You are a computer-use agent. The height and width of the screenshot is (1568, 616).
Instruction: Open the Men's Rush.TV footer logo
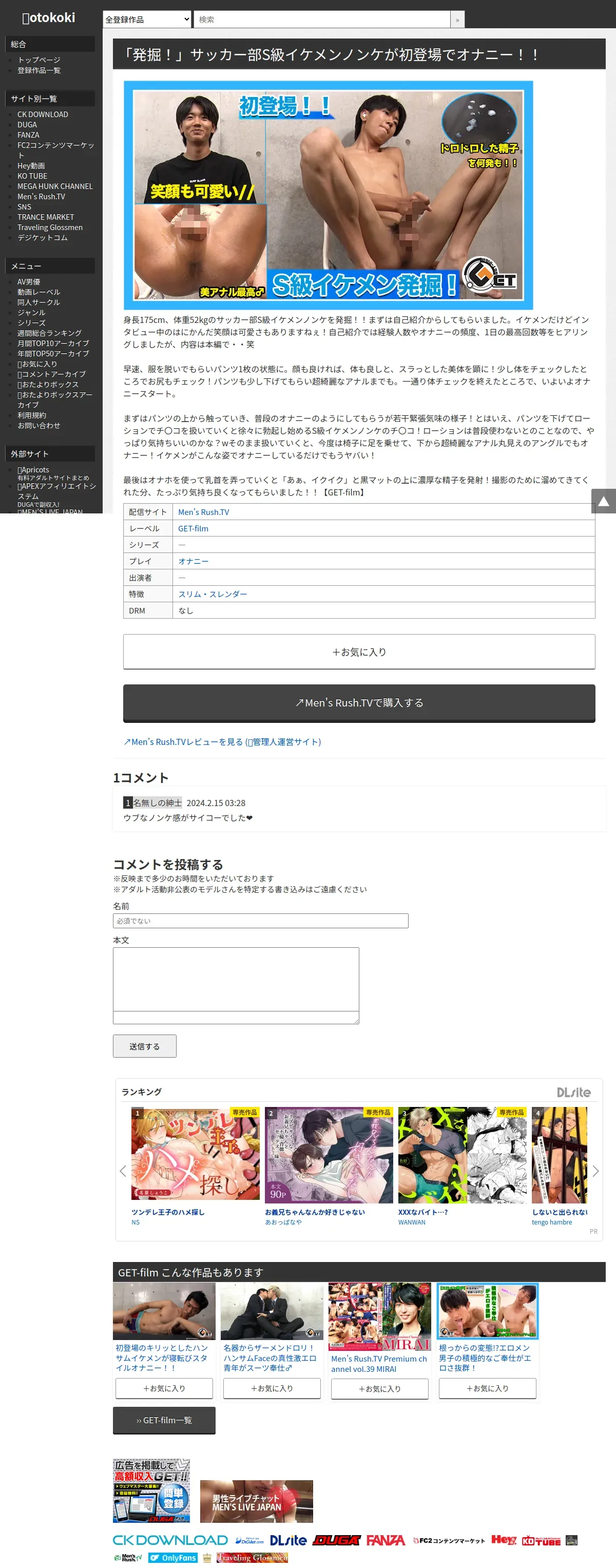click(x=127, y=1558)
